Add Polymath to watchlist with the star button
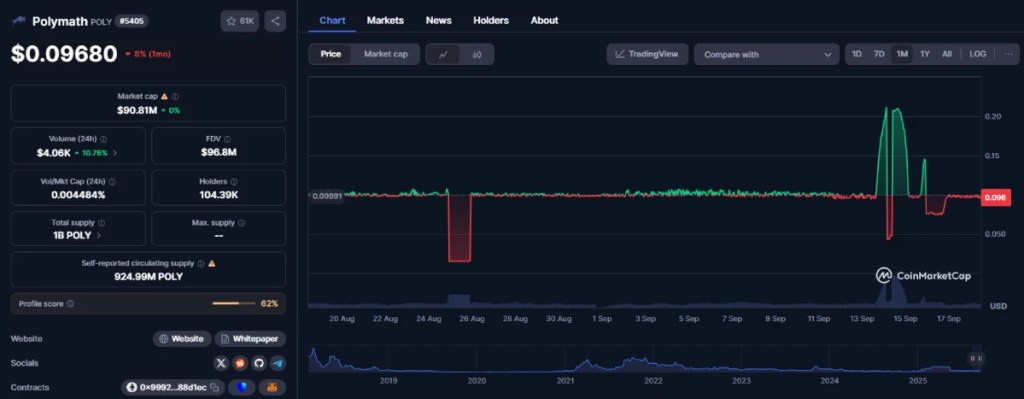Screen dimensions: 1024x399 pos(240,21)
